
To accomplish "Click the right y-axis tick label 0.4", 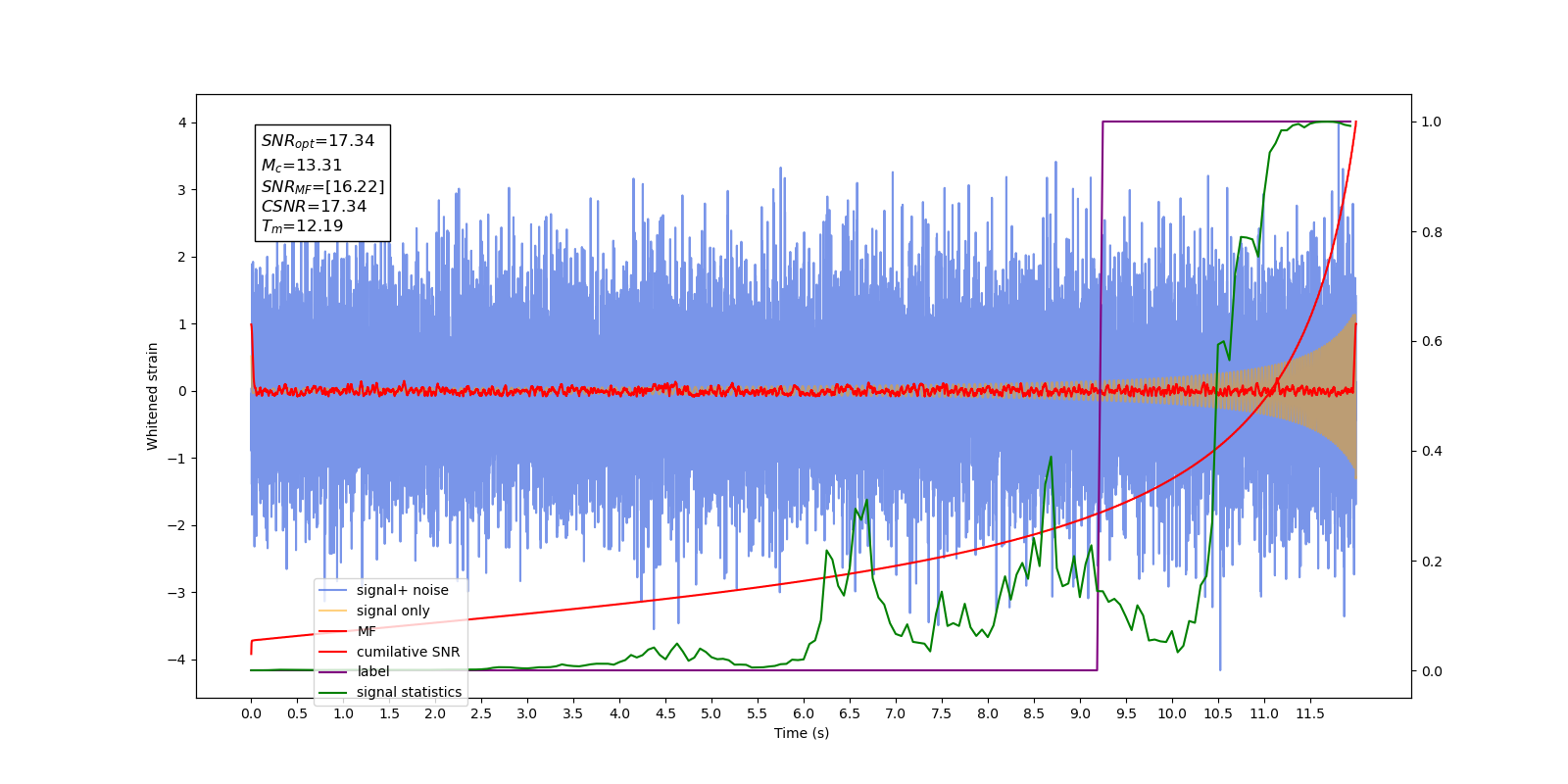I will pyautogui.click(x=1432, y=452).
